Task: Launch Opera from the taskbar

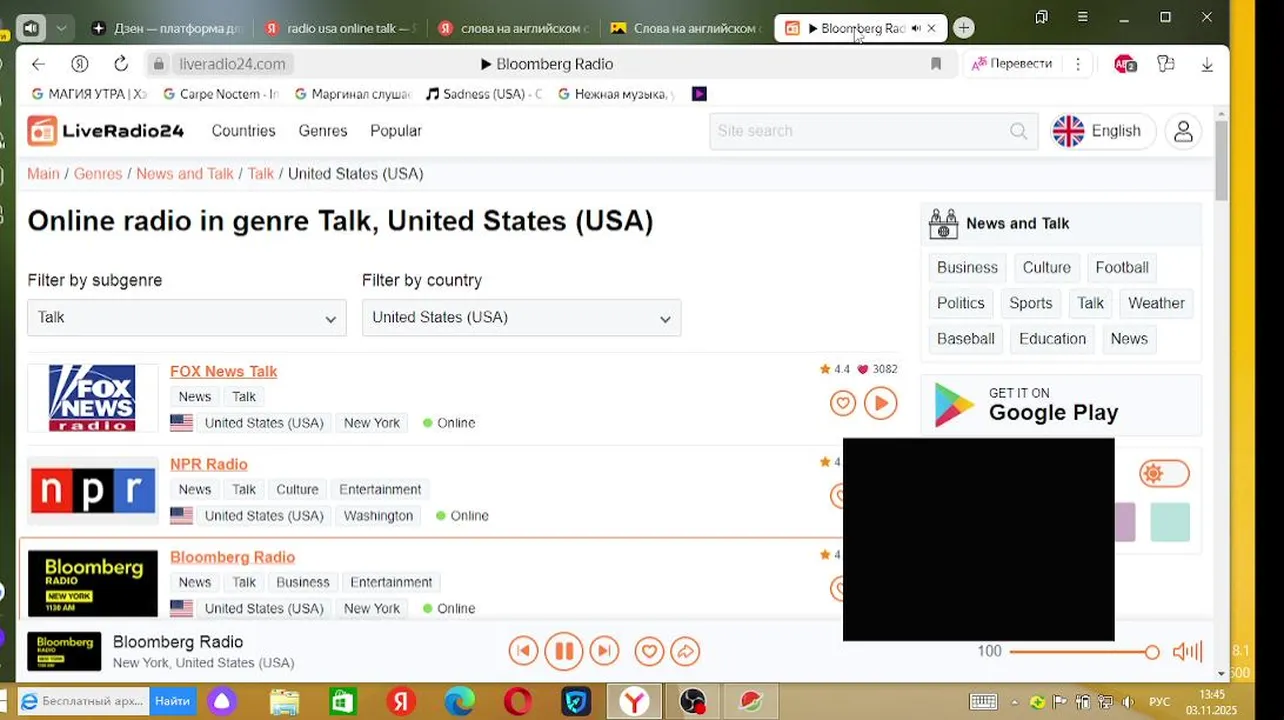Action: coord(518,702)
